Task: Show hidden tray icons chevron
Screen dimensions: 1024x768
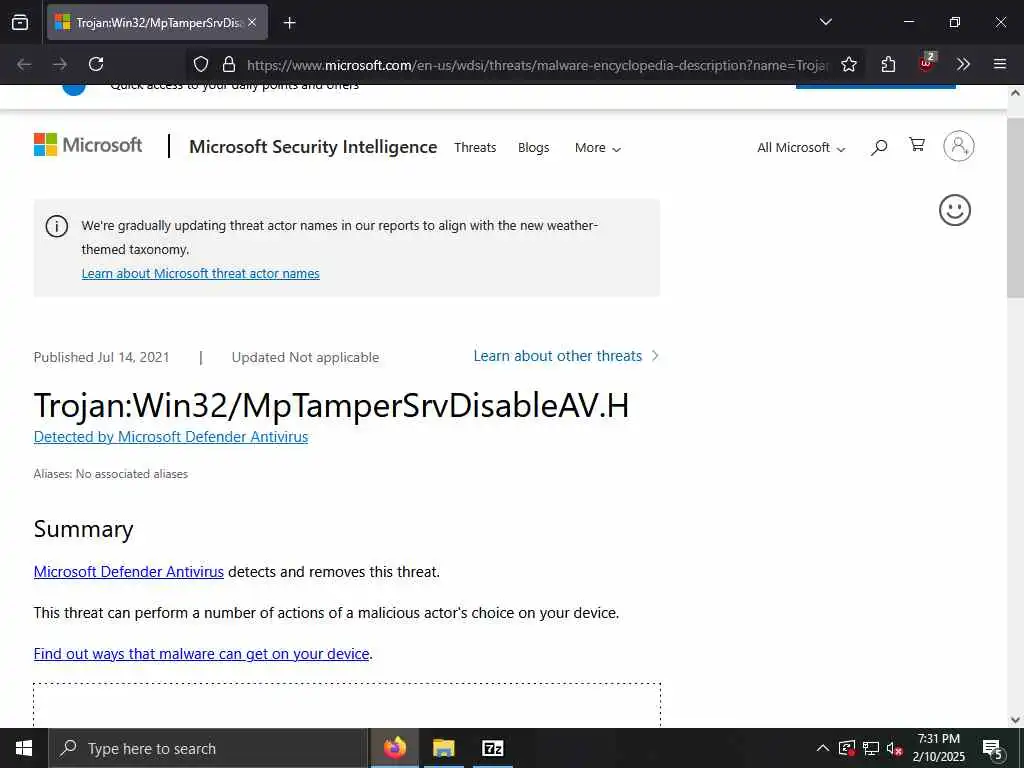Action: click(x=823, y=748)
